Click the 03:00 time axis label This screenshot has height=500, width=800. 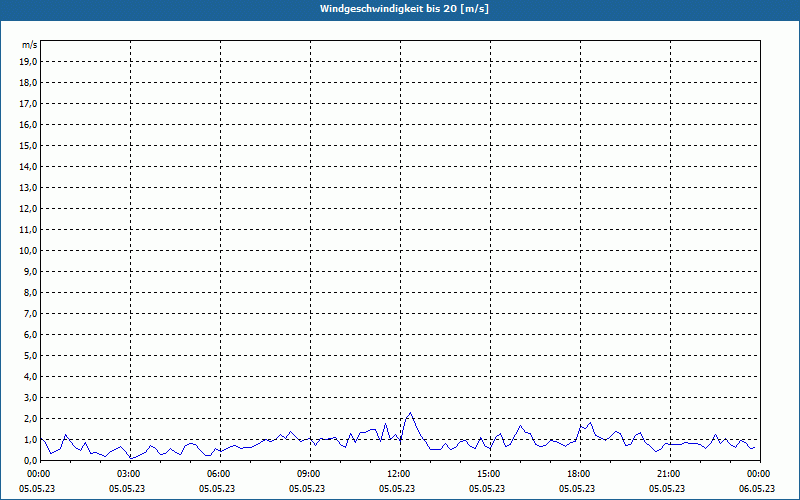pyautogui.click(x=131, y=474)
